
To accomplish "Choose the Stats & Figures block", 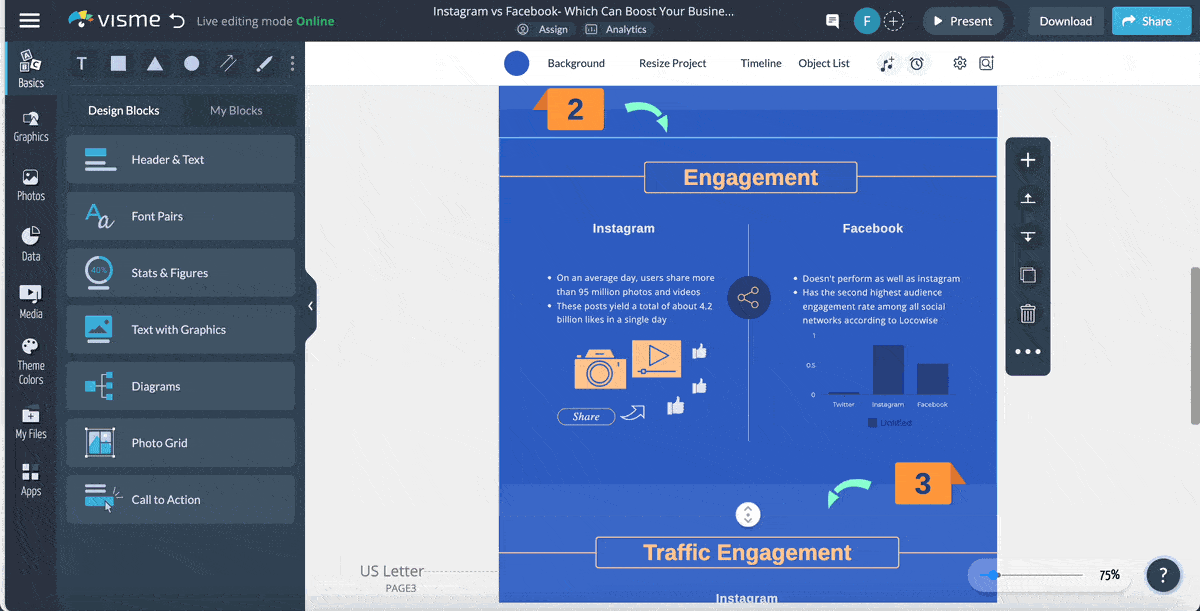I will tap(180, 273).
